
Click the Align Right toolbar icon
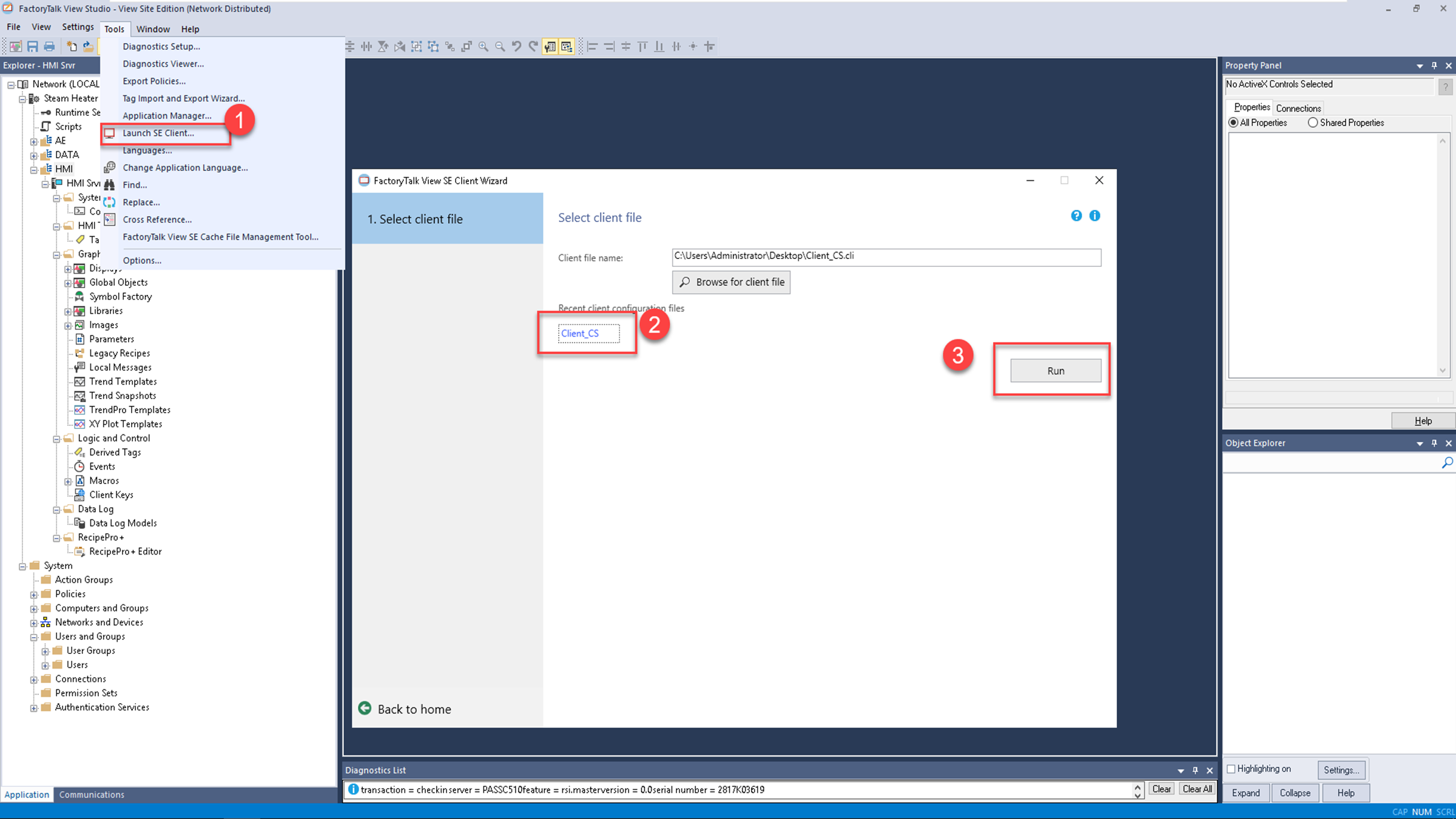(x=609, y=46)
